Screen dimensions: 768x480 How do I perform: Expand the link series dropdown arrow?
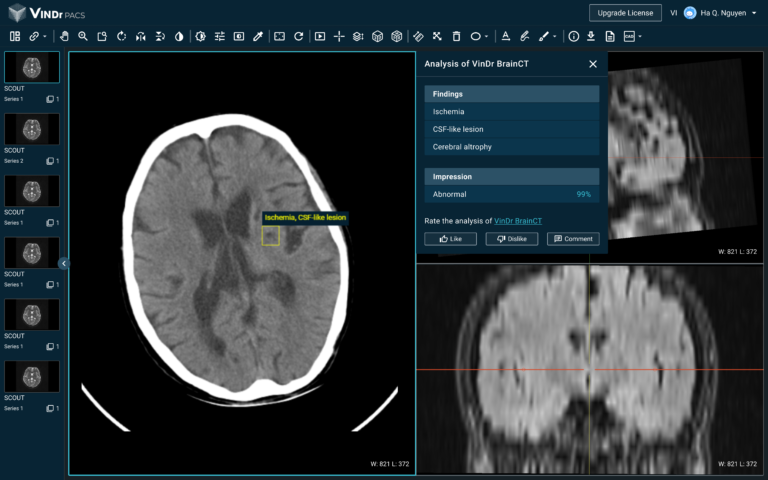pyautogui.click(x=45, y=36)
